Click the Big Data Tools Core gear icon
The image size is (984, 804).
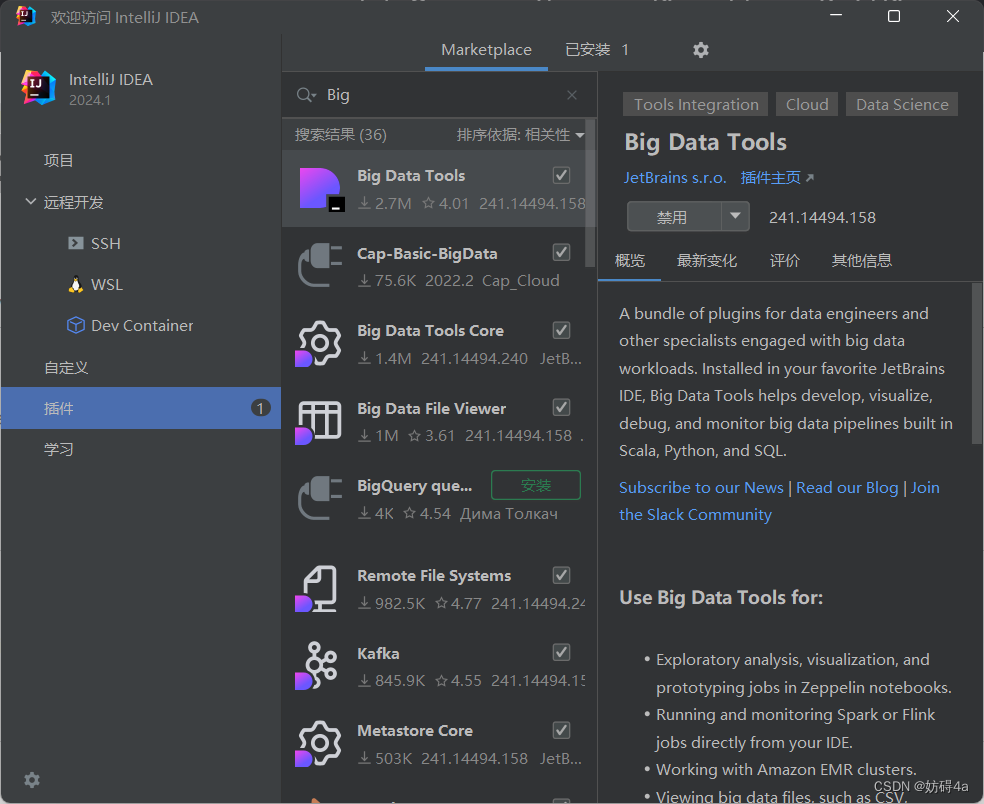coord(319,343)
